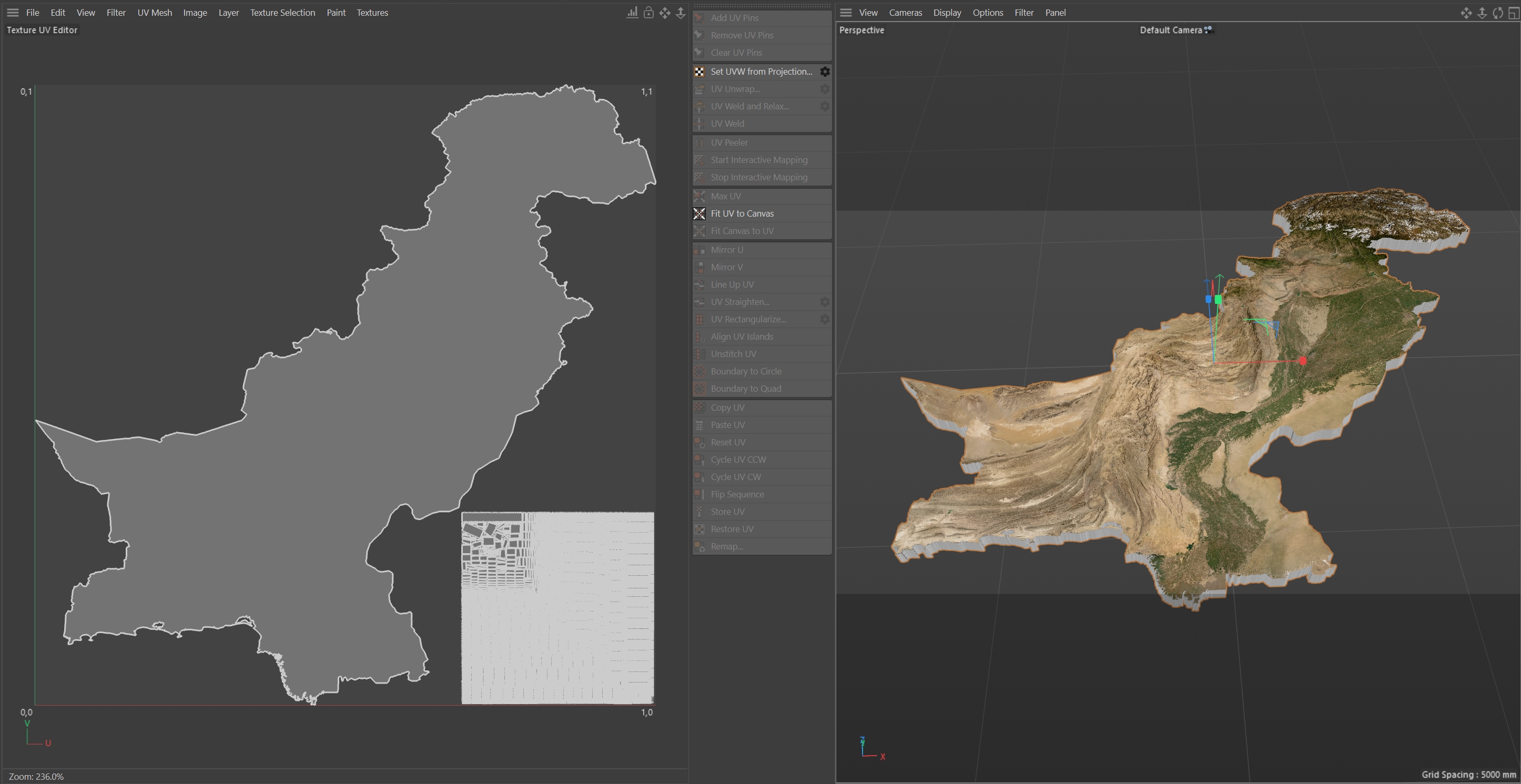Click the zoom arrow icon in Perspective viewport
The image size is (1521, 784).
1482,13
